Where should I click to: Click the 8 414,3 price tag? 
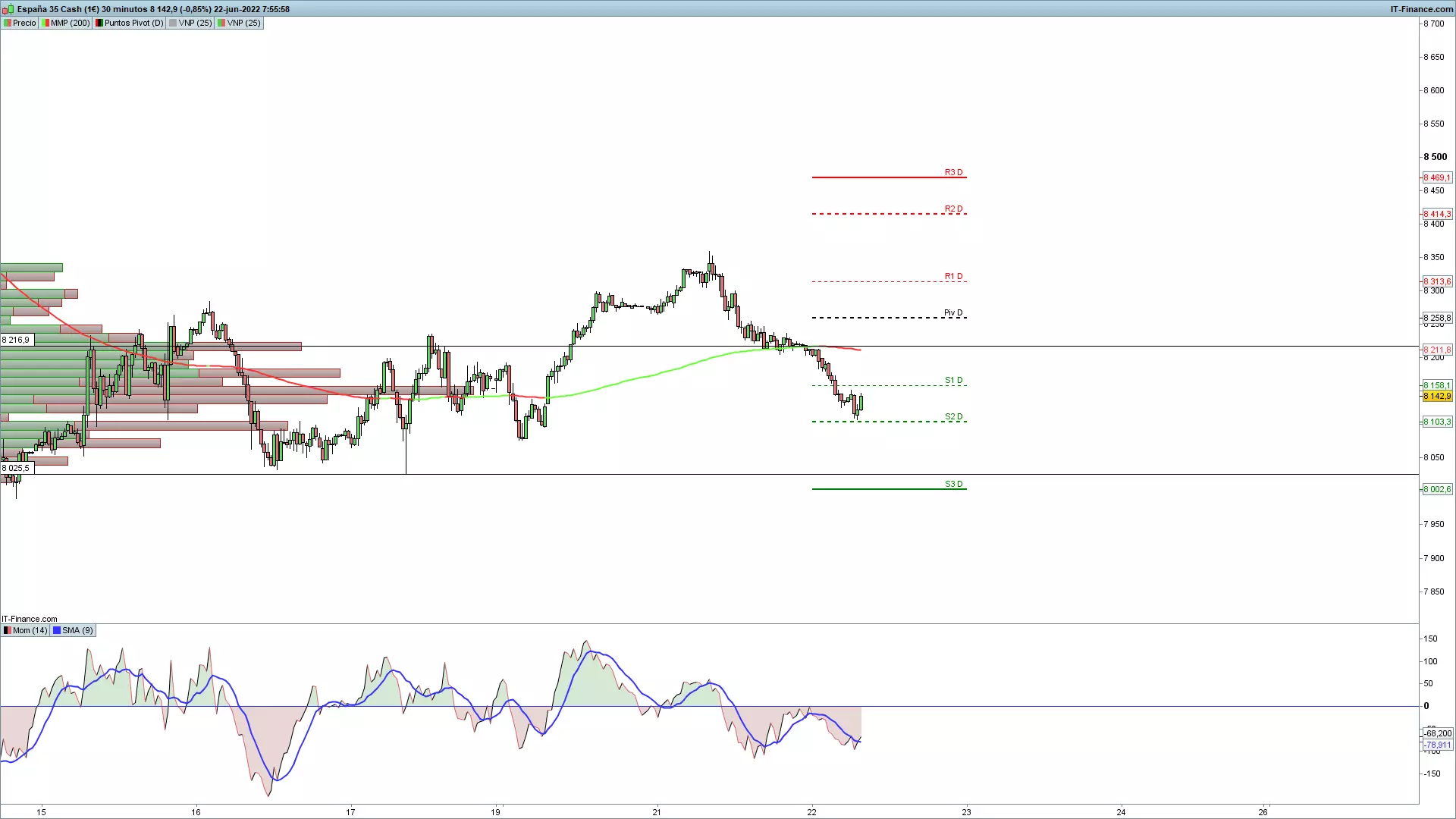[1437, 214]
